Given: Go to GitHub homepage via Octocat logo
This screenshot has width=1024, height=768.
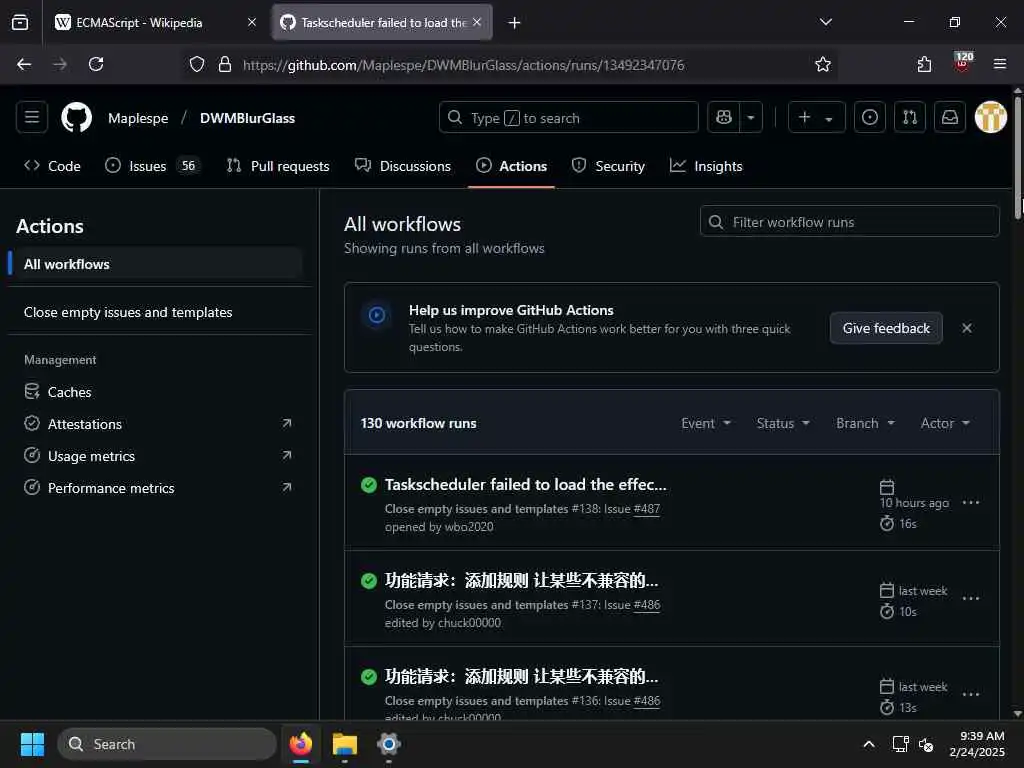Looking at the screenshot, I should [76, 118].
